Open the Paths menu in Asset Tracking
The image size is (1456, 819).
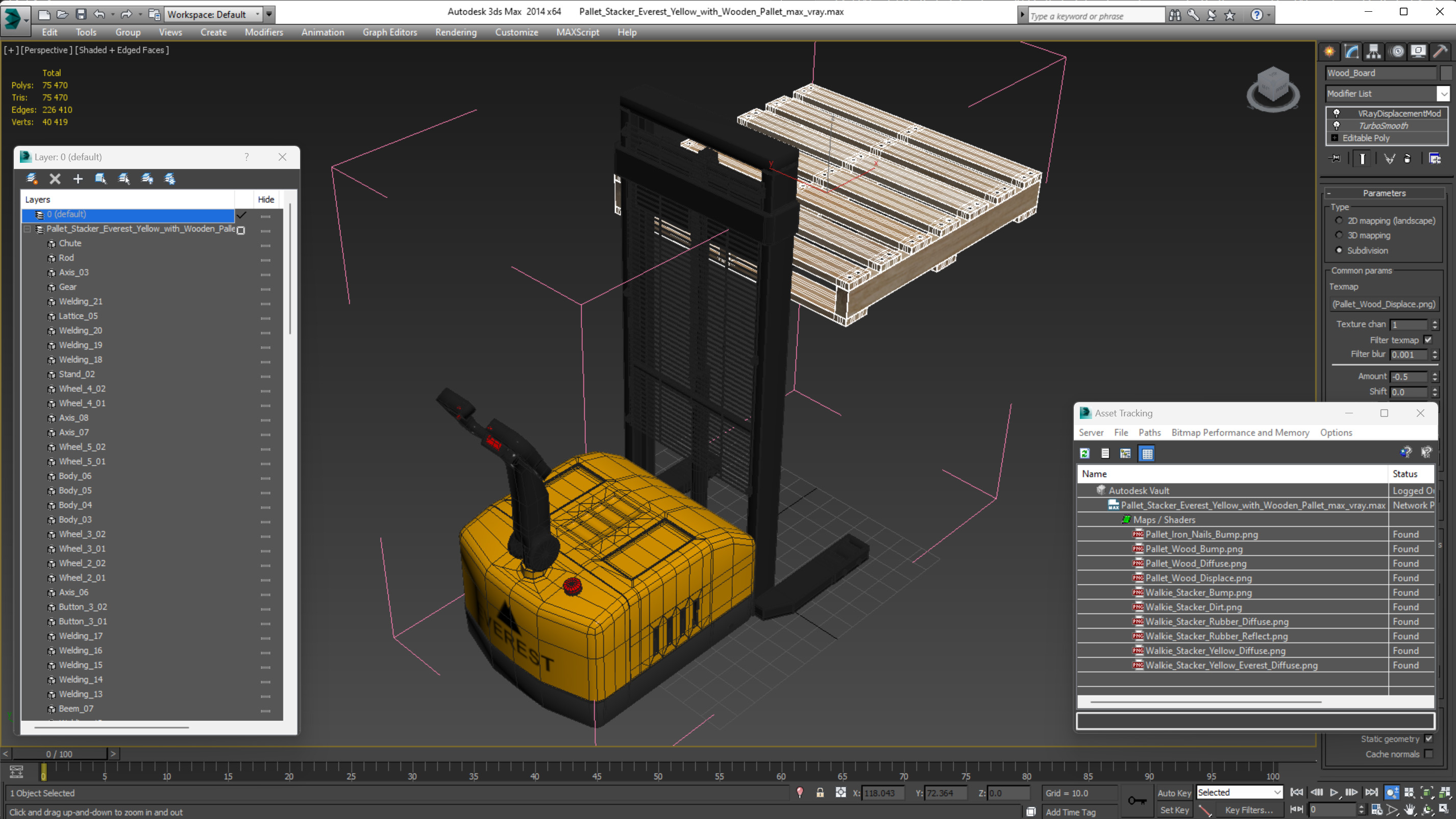click(x=1149, y=432)
